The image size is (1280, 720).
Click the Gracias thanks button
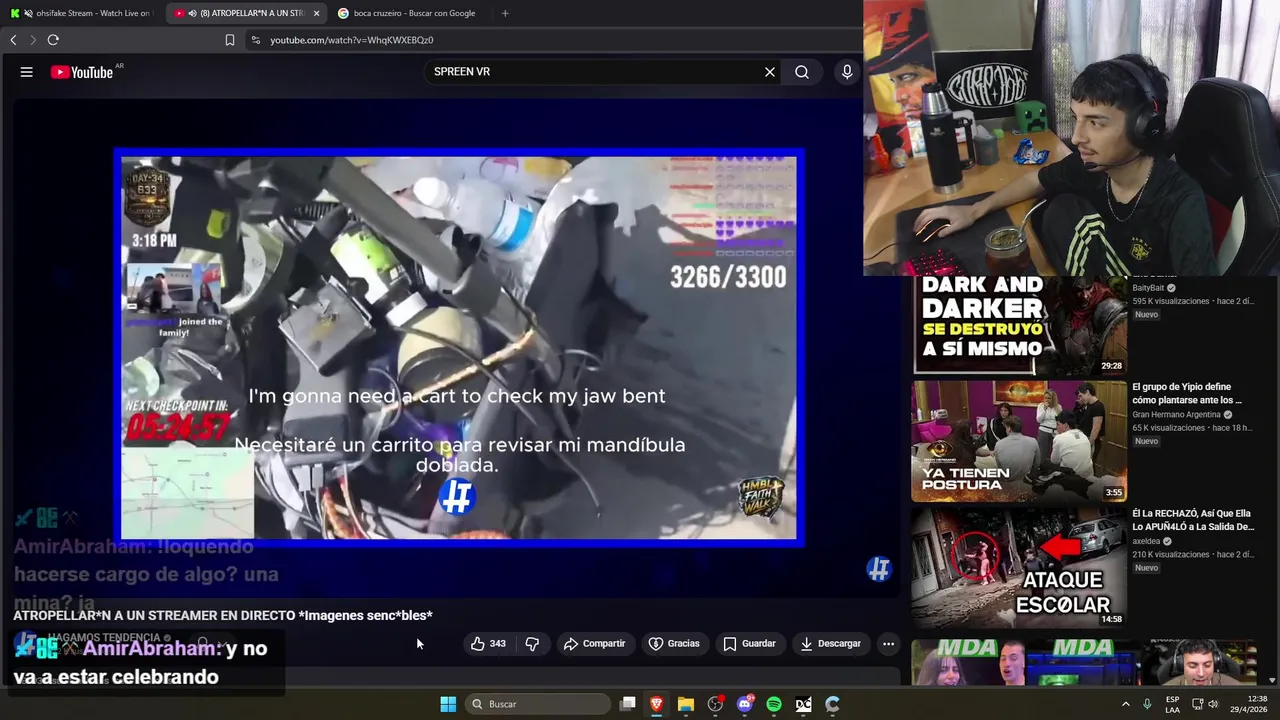[x=674, y=644]
